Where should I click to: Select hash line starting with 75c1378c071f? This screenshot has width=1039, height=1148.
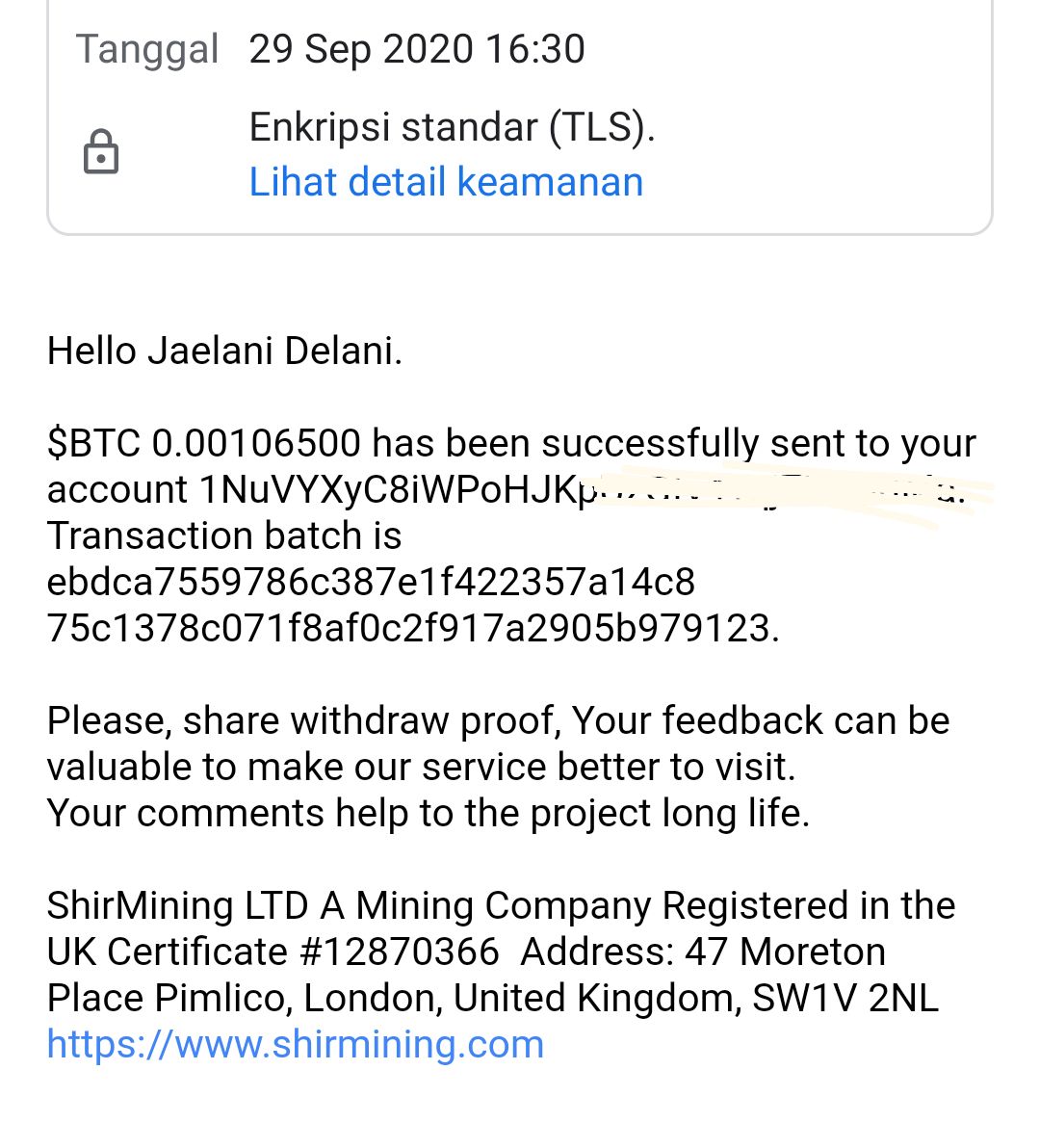coord(413,627)
